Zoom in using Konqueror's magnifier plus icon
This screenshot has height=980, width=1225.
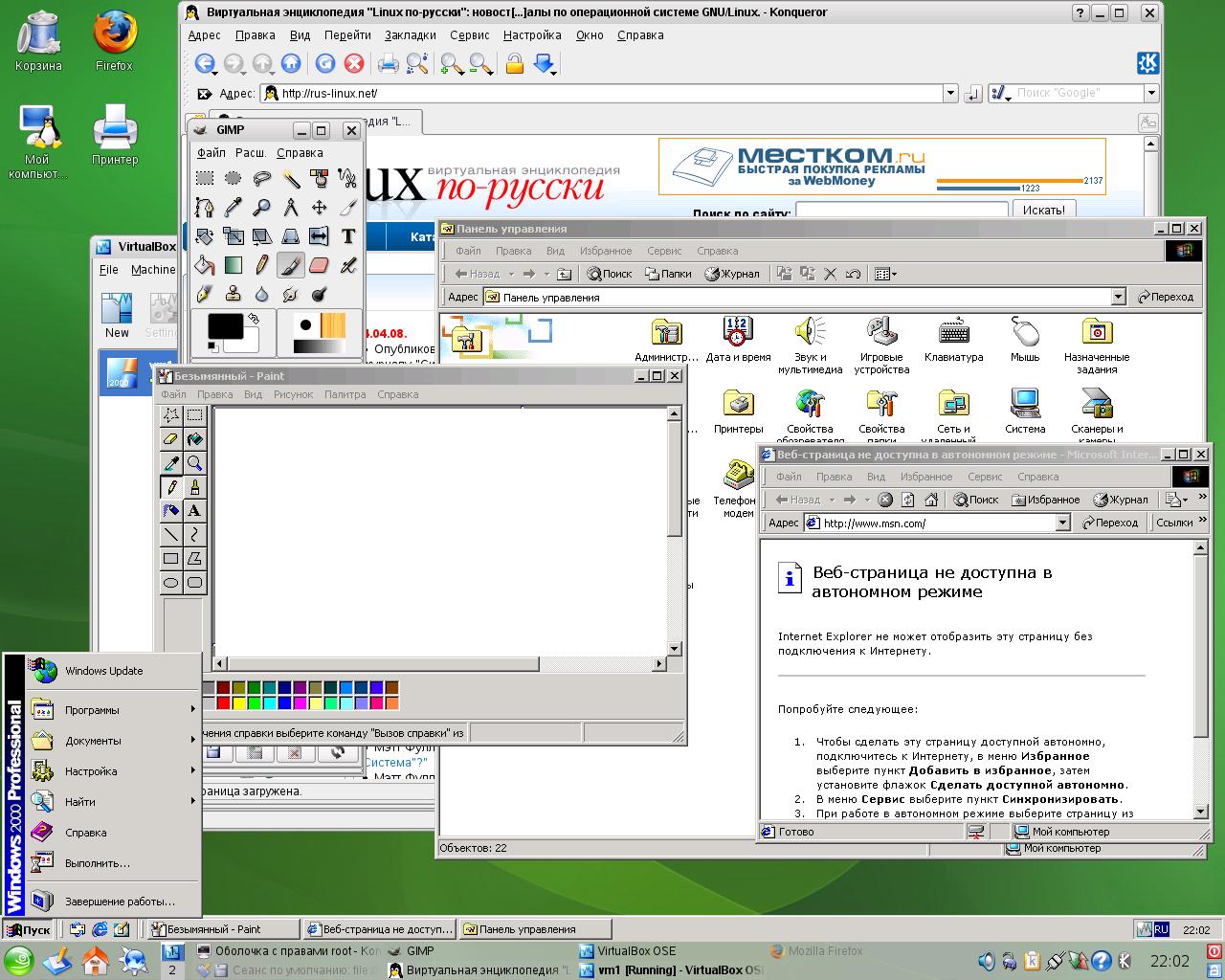pyautogui.click(x=451, y=63)
